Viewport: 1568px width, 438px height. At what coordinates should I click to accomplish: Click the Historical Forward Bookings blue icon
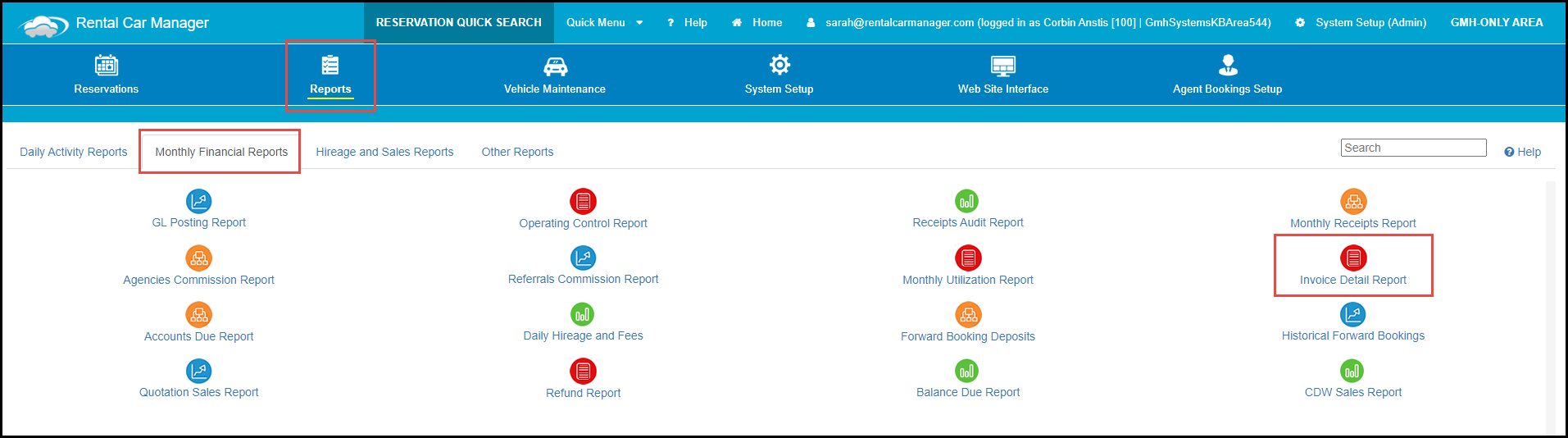1353,314
